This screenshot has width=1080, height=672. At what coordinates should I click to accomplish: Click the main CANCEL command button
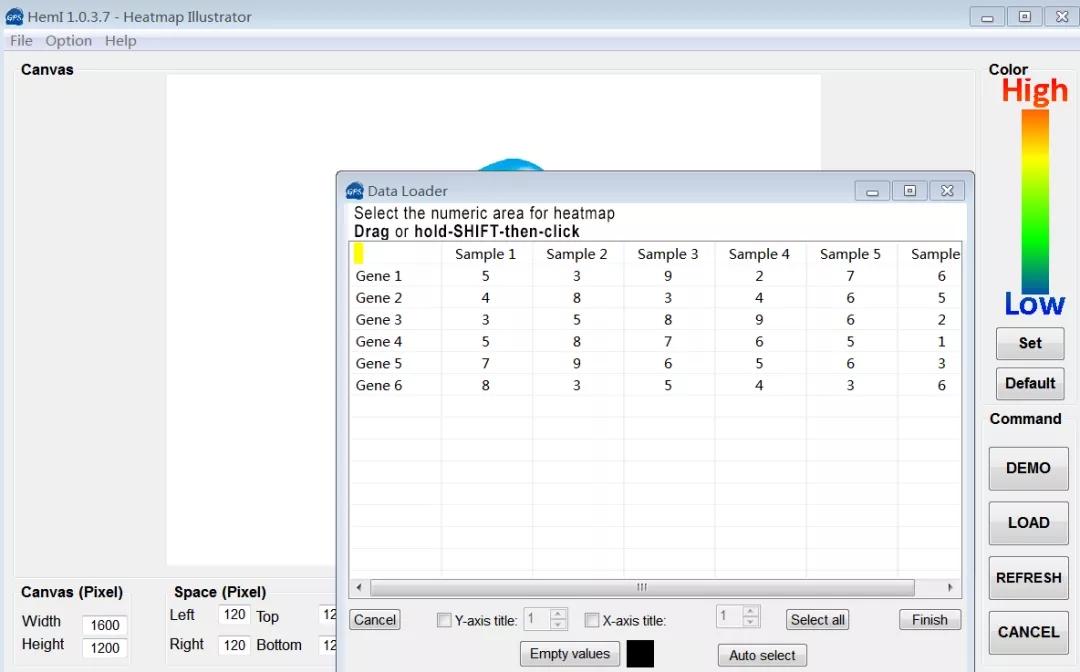[x=1028, y=632]
